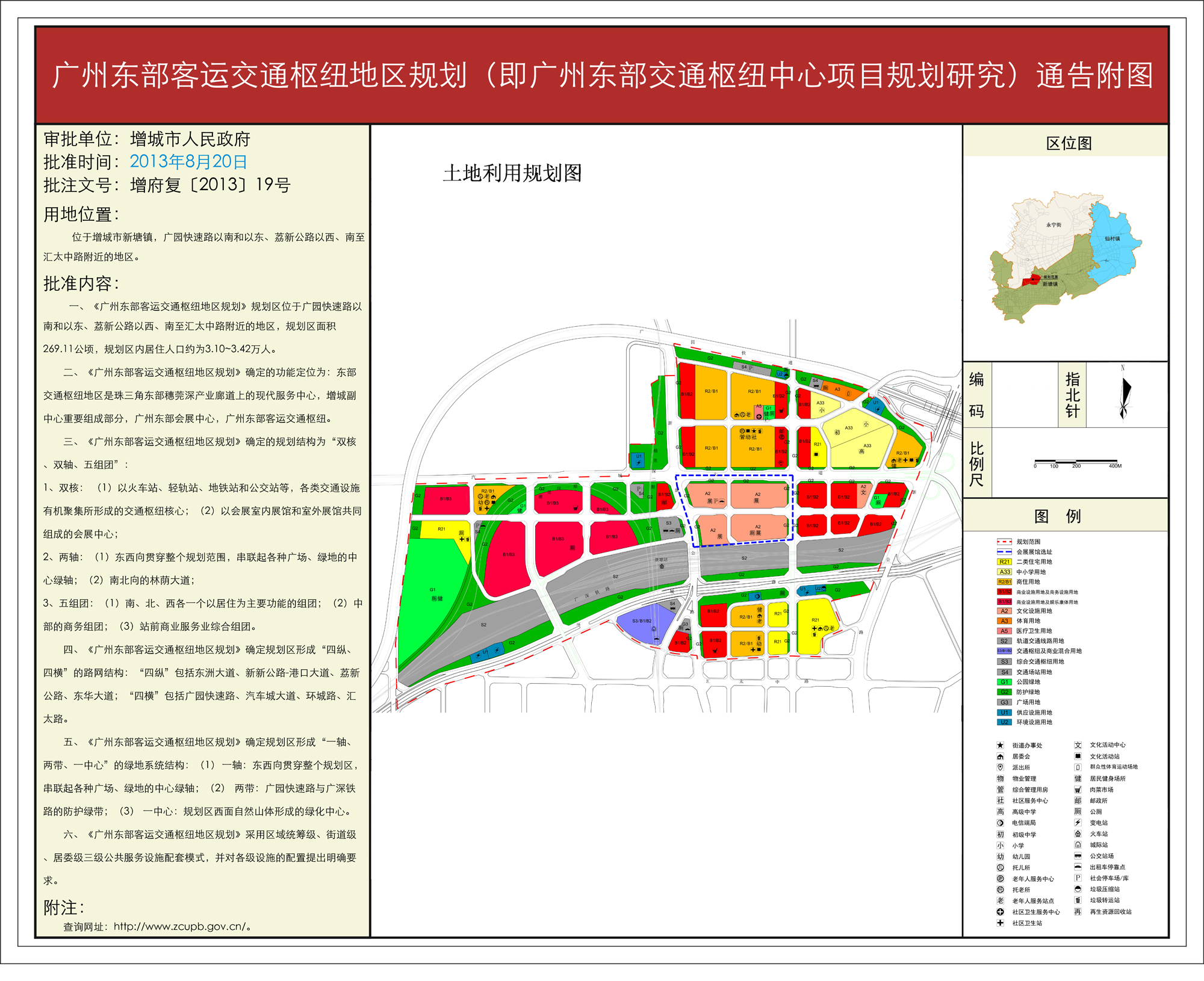1204x981 pixels.
Task: Select the yellow R21 legend swatch
Action: (1004, 562)
